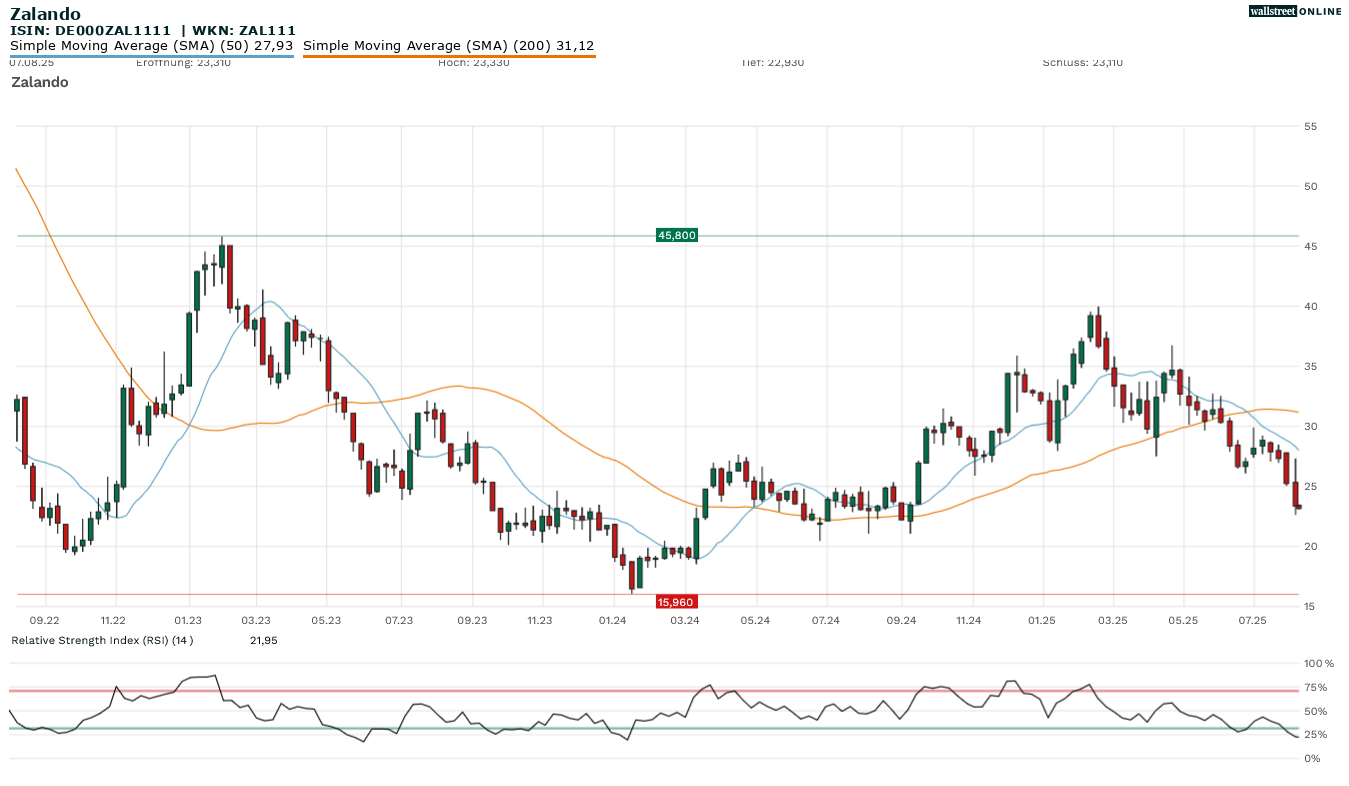
Task: Click the 11.22 date axis label
Action: (x=114, y=621)
